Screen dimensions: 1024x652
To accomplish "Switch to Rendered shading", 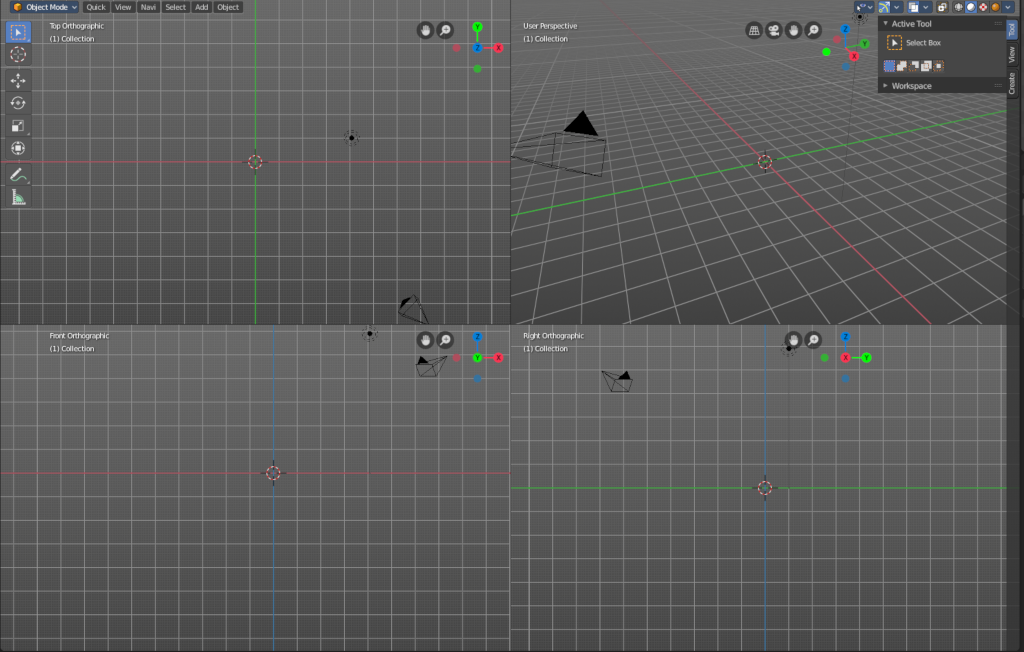I will coord(996,7).
